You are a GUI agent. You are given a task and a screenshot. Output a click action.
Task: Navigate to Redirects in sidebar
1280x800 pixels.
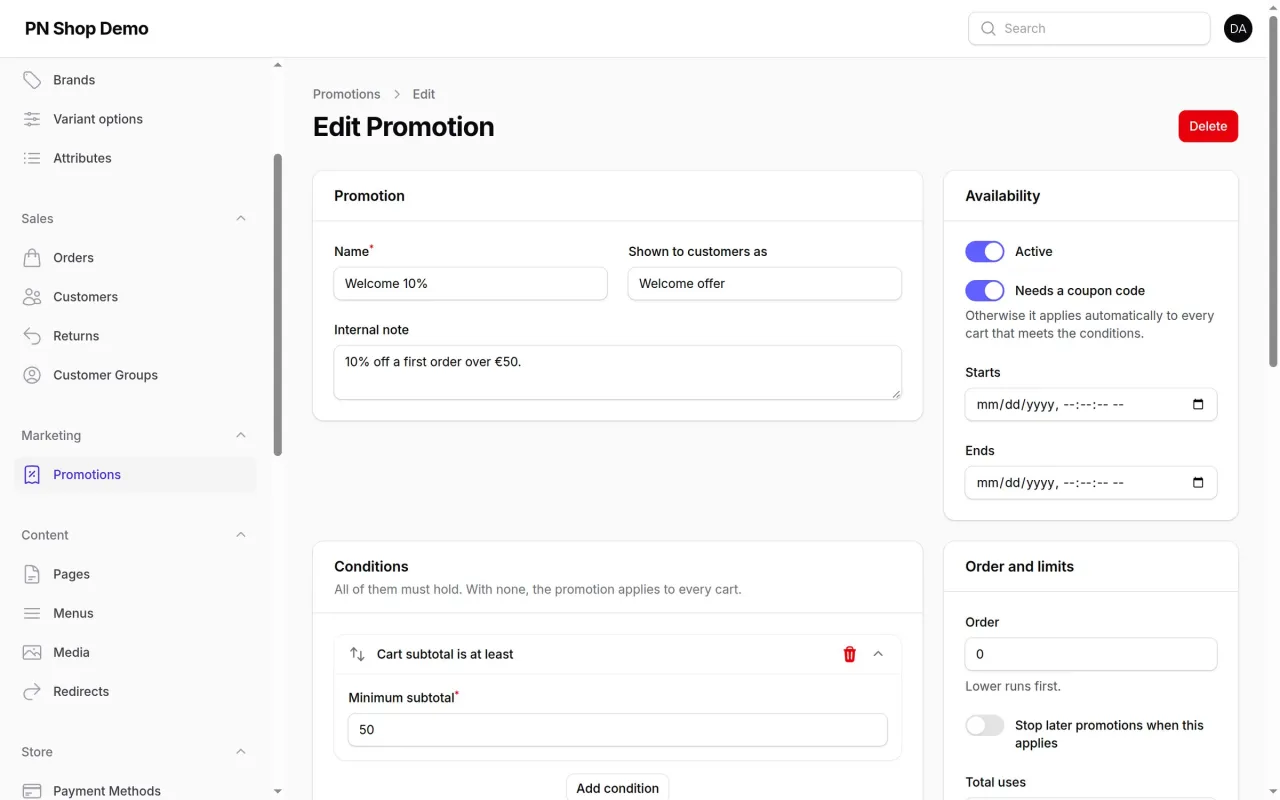click(135, 691)
